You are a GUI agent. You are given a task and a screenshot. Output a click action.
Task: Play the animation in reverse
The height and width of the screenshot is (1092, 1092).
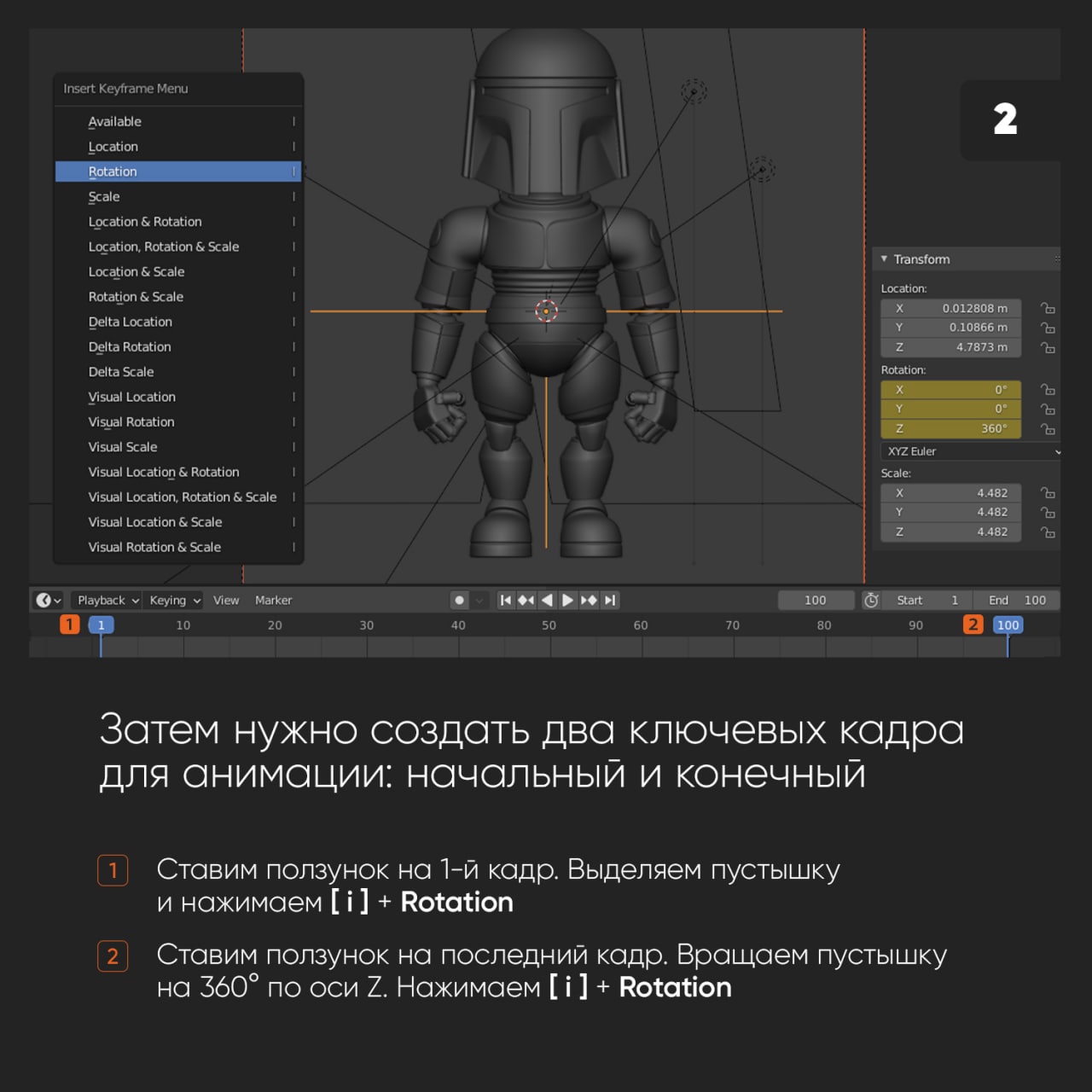547,601
